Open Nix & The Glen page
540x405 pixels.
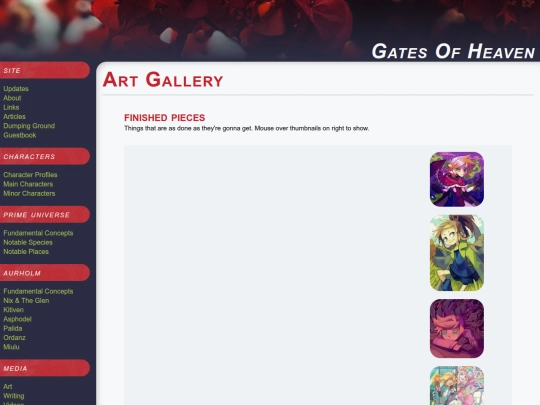(26, 300)
